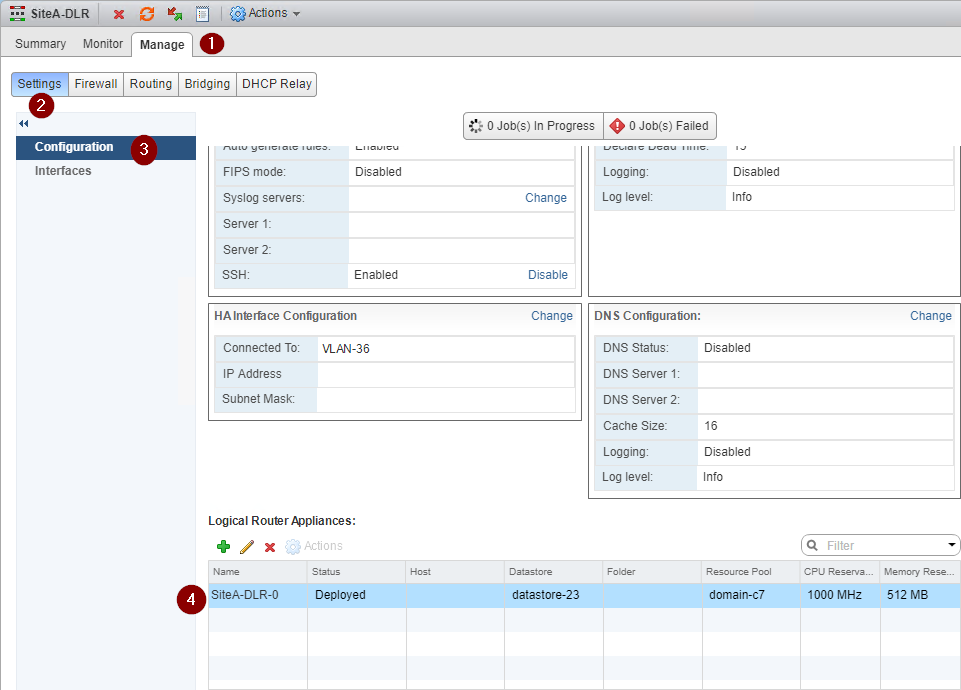Click inside the Filter input field
This screenshot has height=690, width=961.
pos(883,545)
